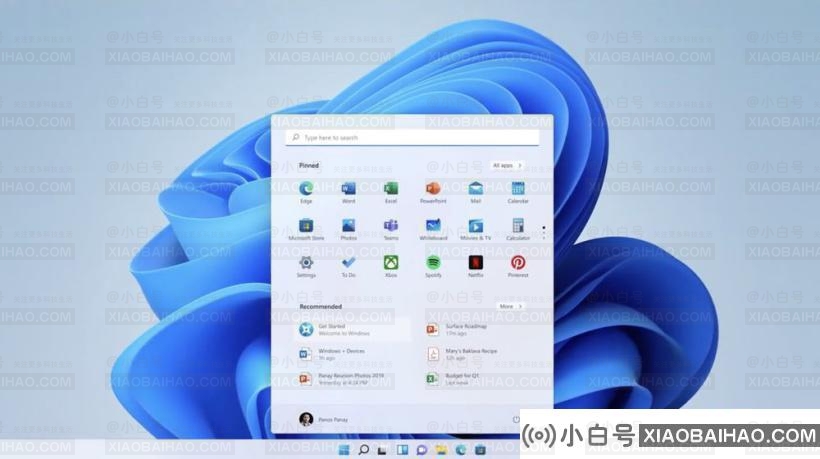
Task: Open Excel in the Pinned section
Action: pyautogui.click(x=391, y=192)
